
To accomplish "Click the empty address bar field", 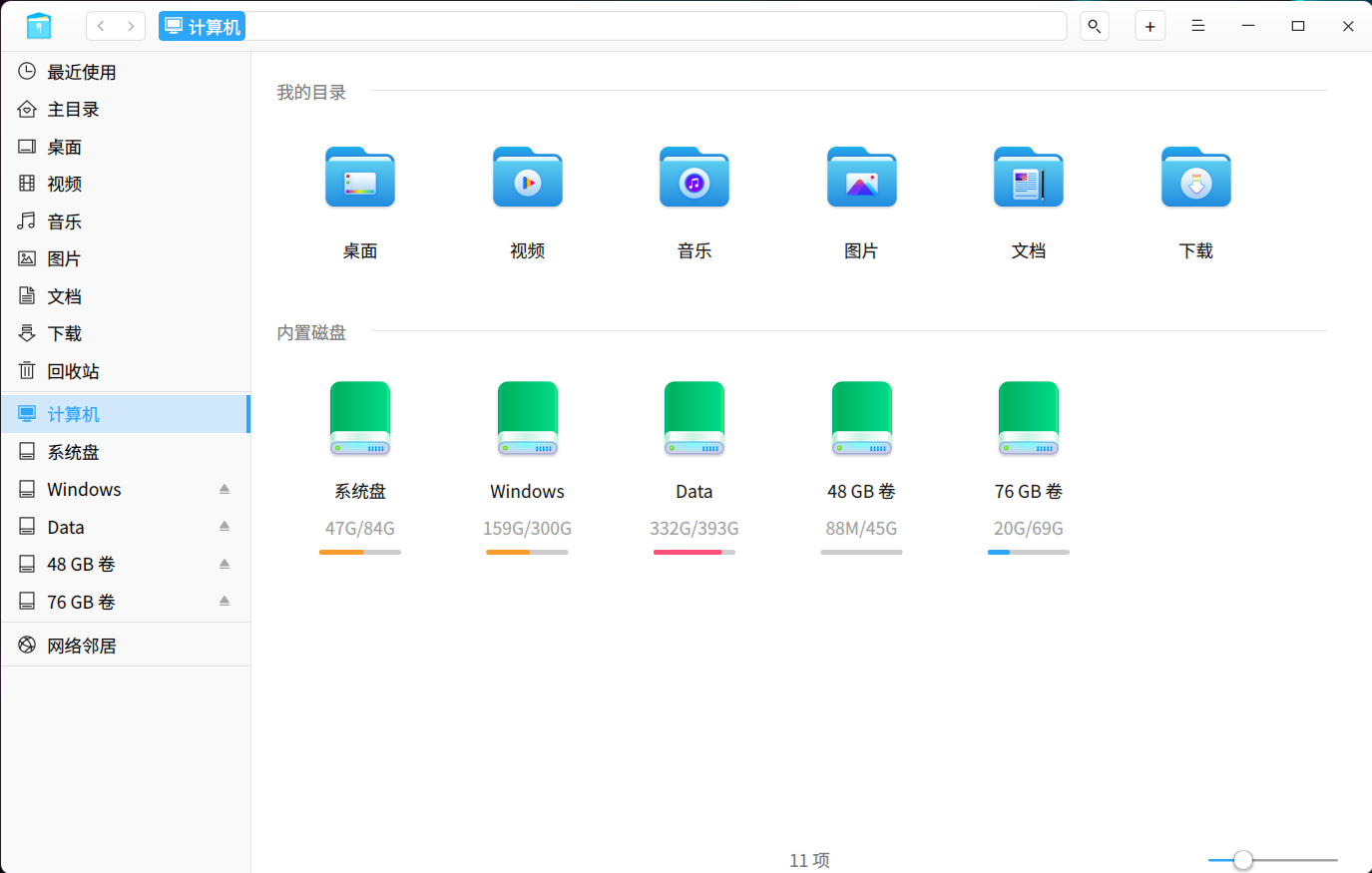I will point(656,26).
